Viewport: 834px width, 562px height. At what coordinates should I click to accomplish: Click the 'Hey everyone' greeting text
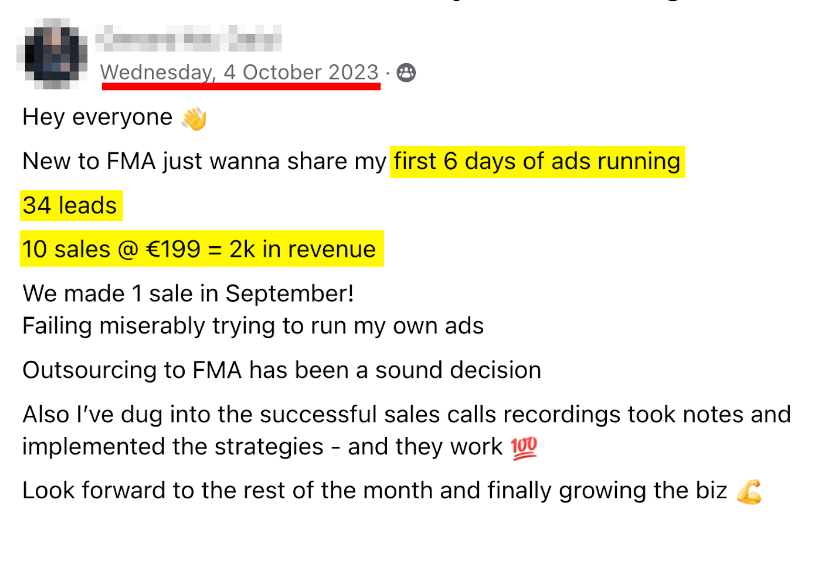coord(97,117)
